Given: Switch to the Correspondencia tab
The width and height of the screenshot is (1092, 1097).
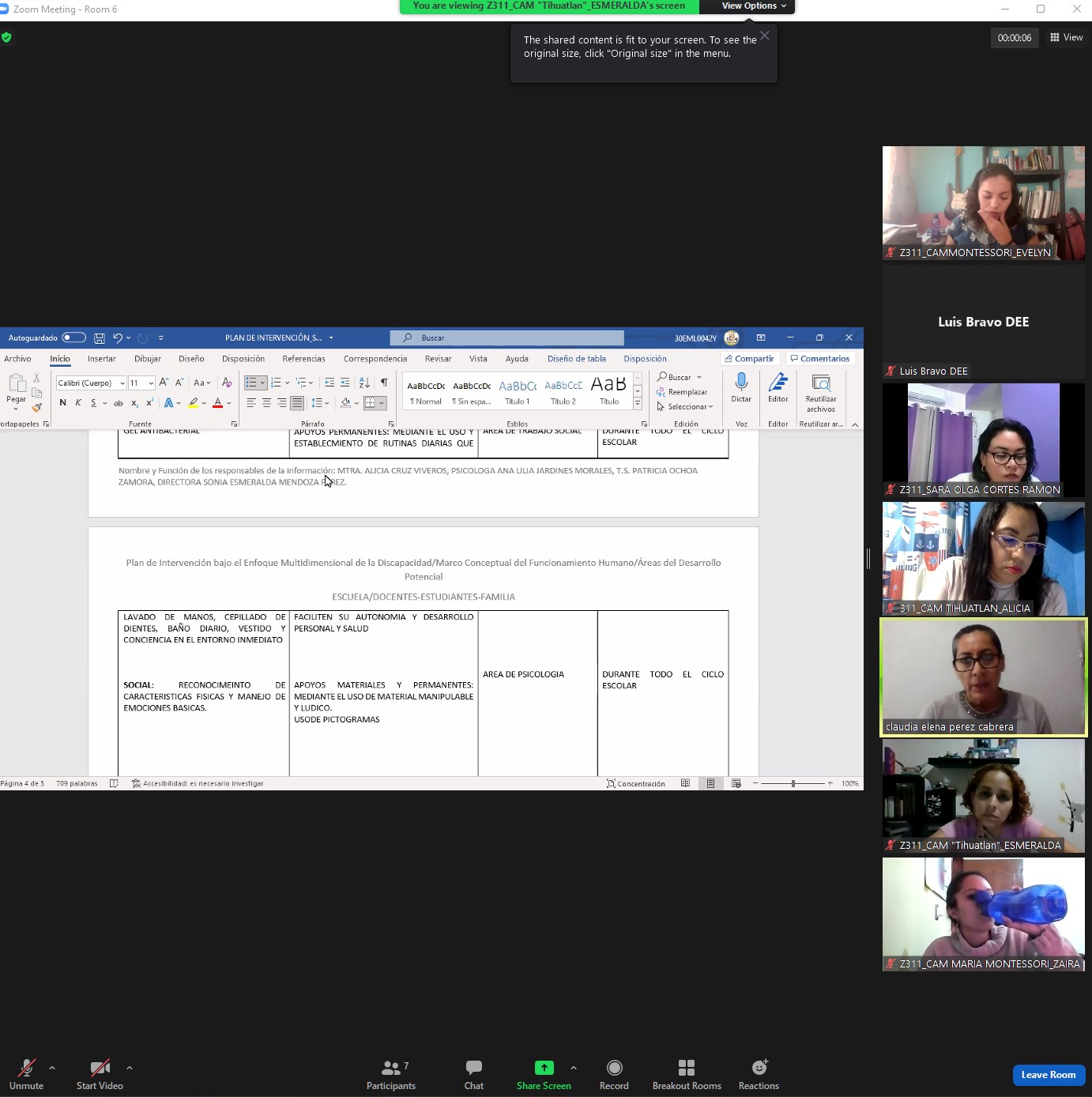Looking at the screenshot, I should tap(375, 359).
